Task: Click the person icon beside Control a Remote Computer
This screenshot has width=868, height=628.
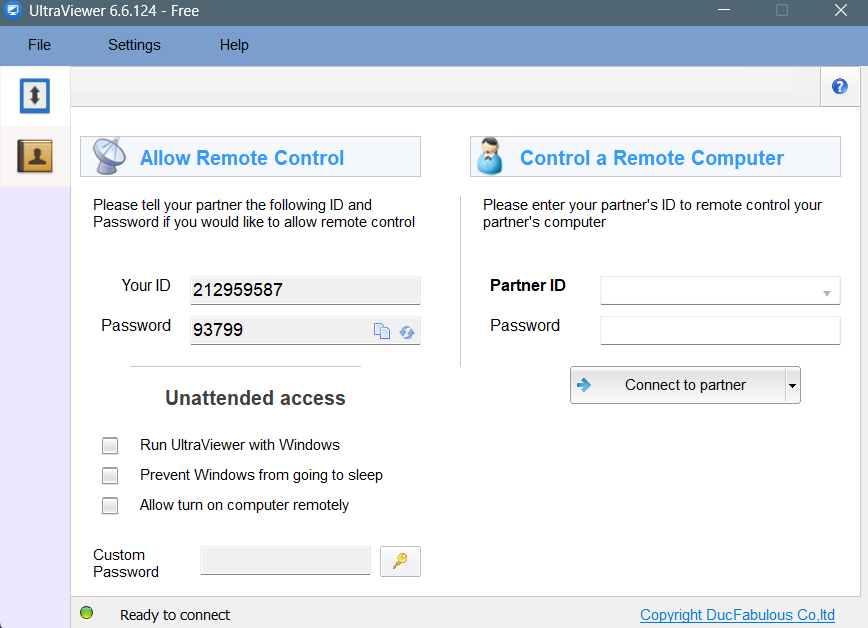Action: click(489, 156)
